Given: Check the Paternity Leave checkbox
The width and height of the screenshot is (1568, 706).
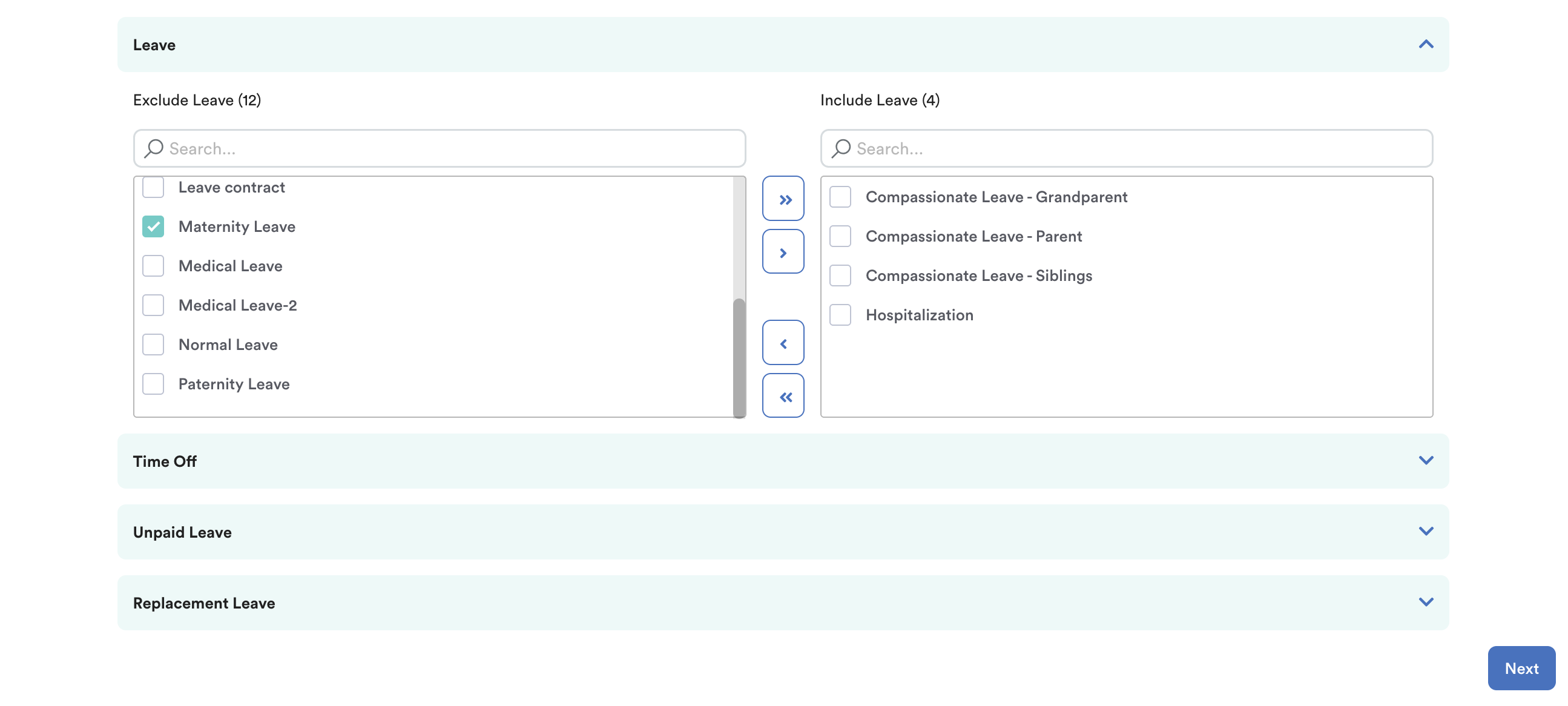Looking at the screenshot, I should 153,384.
